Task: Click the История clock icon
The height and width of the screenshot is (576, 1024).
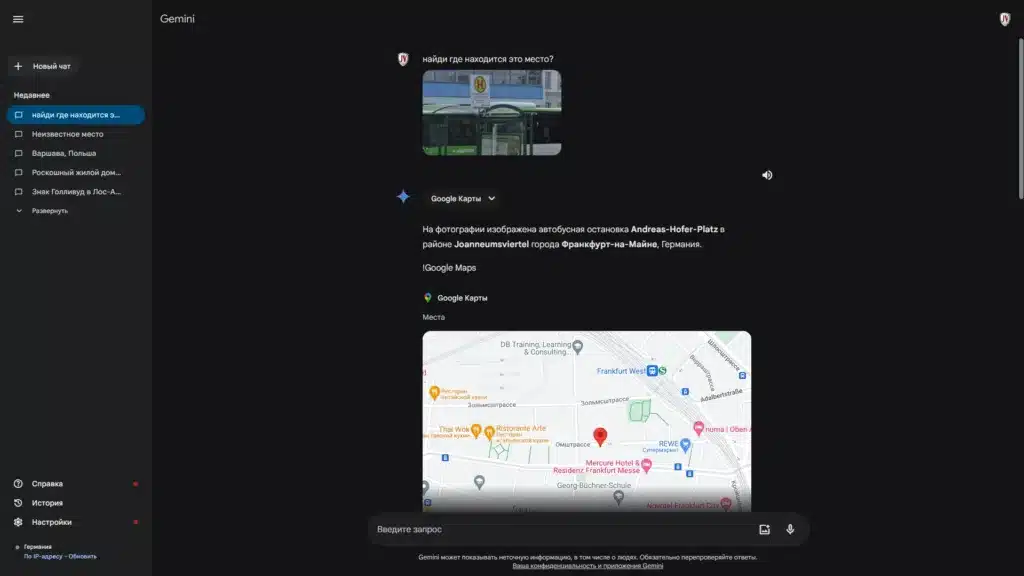Action: 18,503
